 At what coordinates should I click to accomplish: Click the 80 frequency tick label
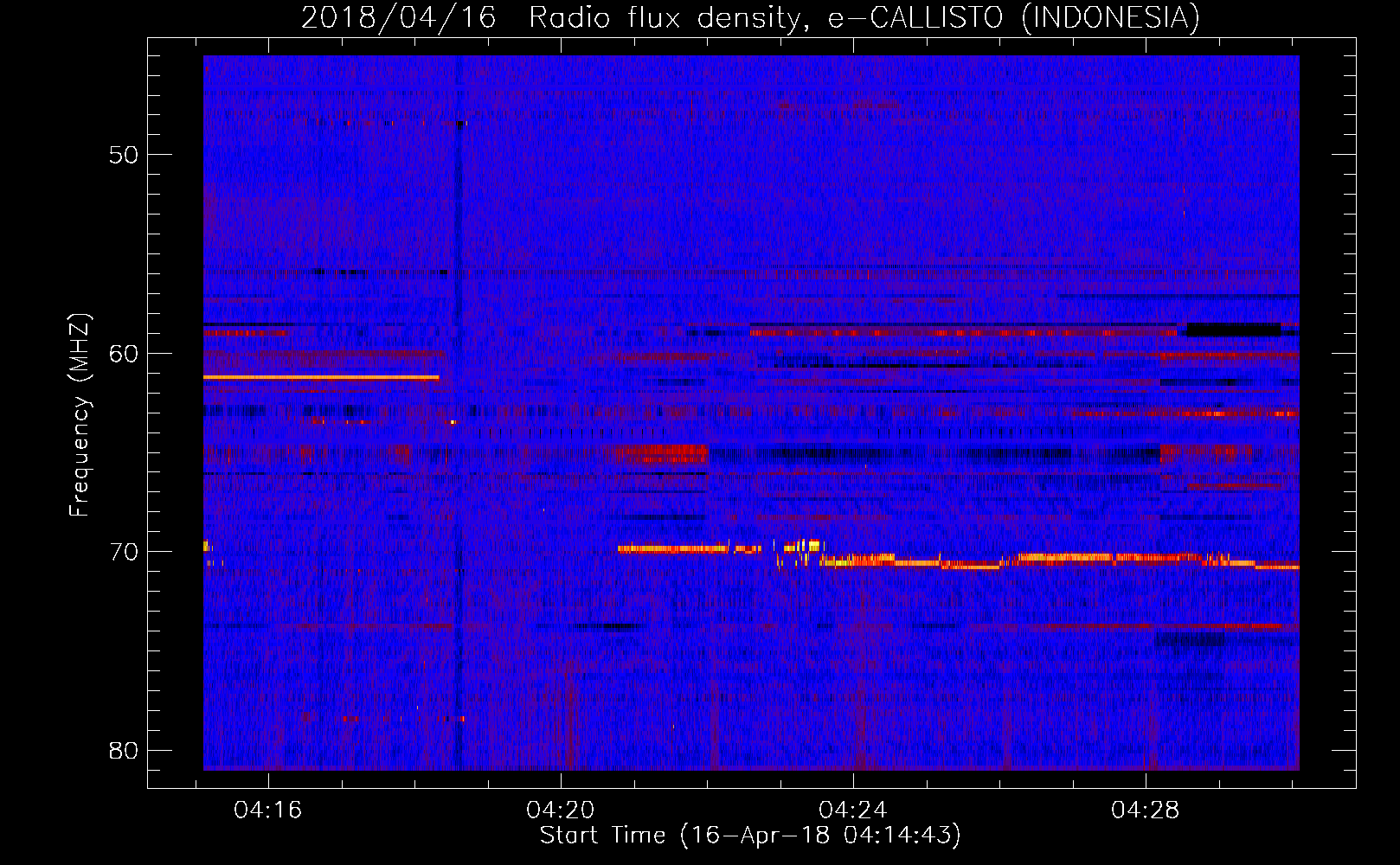pos(124,750)
